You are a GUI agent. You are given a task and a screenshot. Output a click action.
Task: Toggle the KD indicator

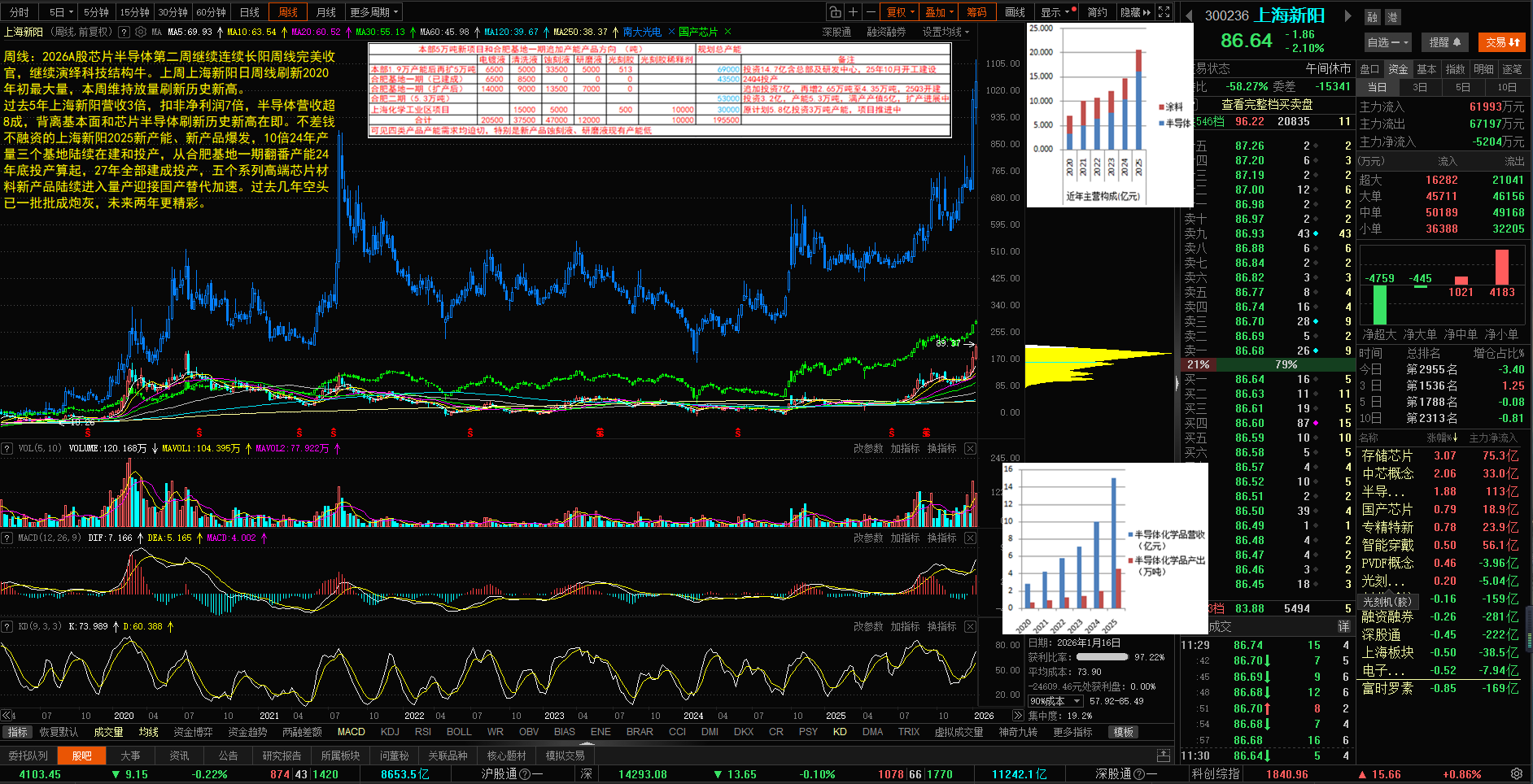[840, 732]
